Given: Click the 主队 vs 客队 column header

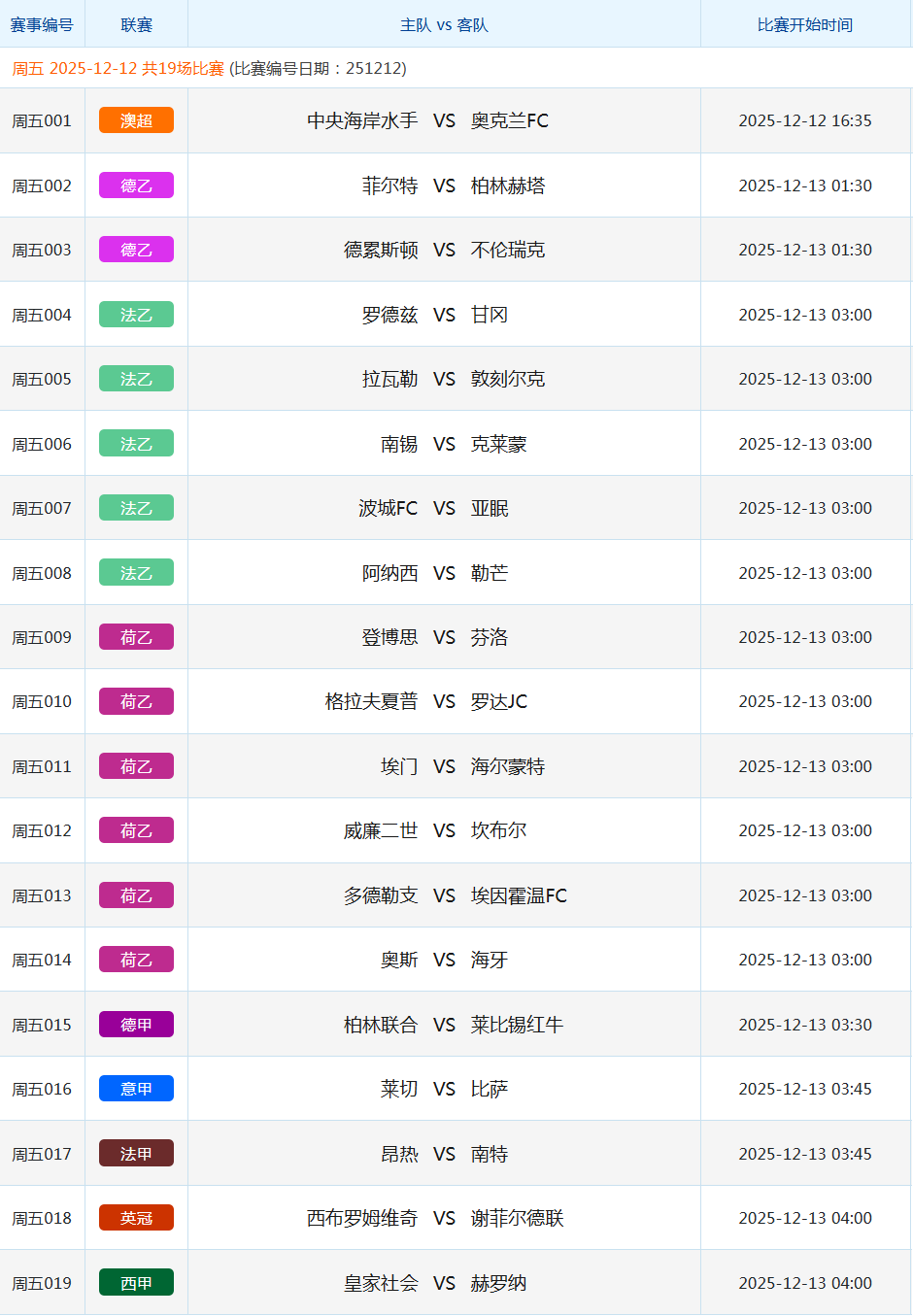Looking at the screenshot, I should [x=444, y=25].
